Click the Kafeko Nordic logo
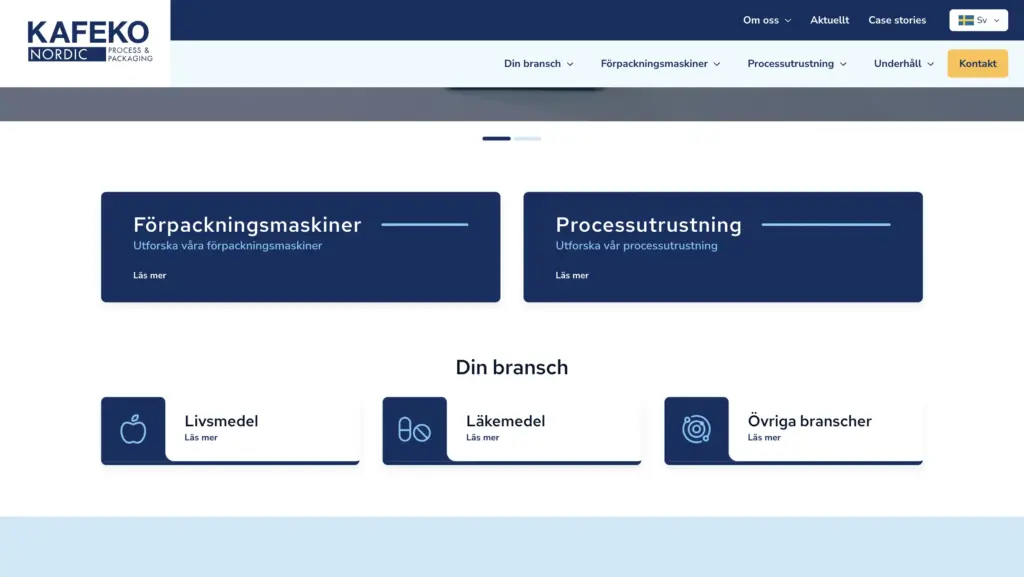 click(89, 42)
